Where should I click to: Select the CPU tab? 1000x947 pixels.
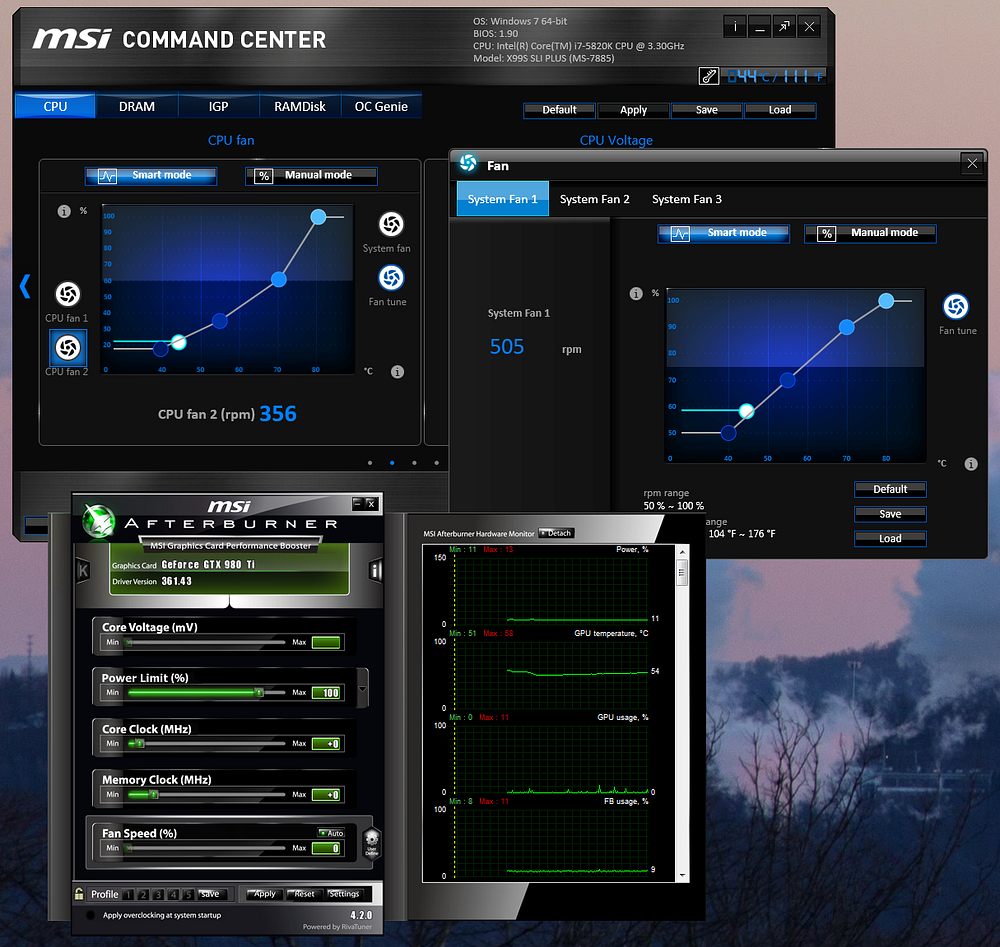pos(55,106)
